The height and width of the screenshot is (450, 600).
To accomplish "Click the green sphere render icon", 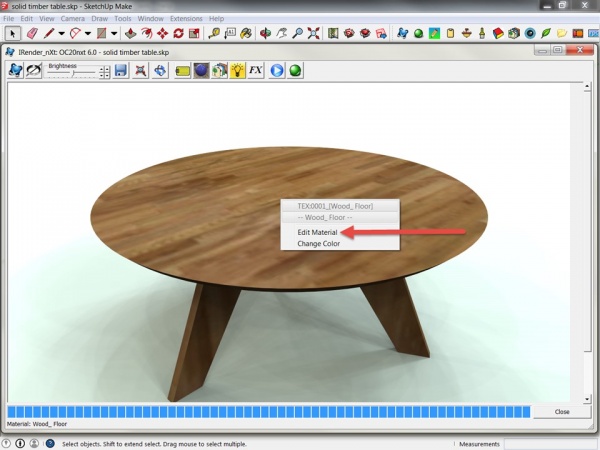I will [x=295, y=70].
